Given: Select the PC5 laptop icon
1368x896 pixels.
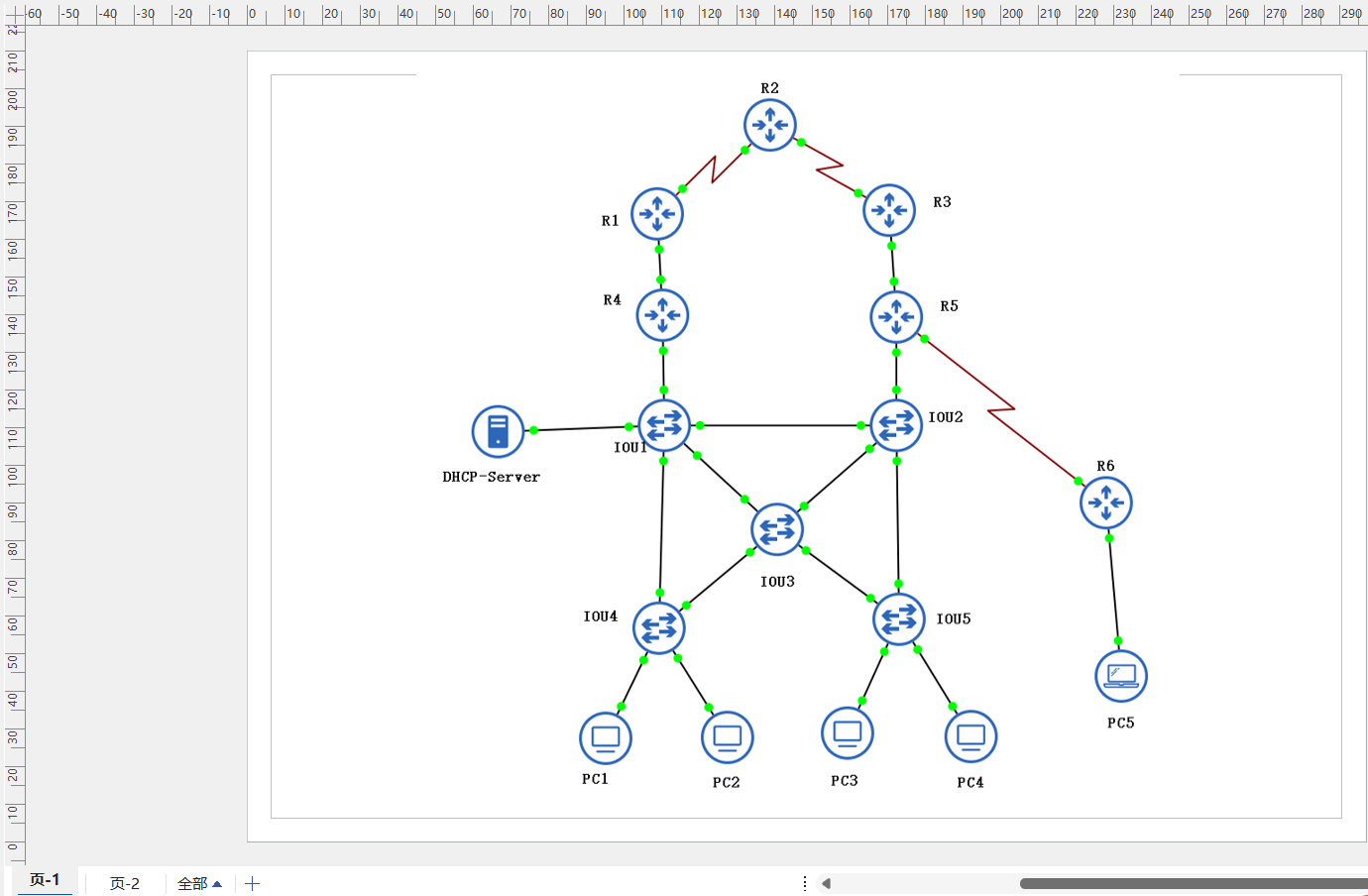Looking at the screenshot, I should click(x=1121, y=676).
